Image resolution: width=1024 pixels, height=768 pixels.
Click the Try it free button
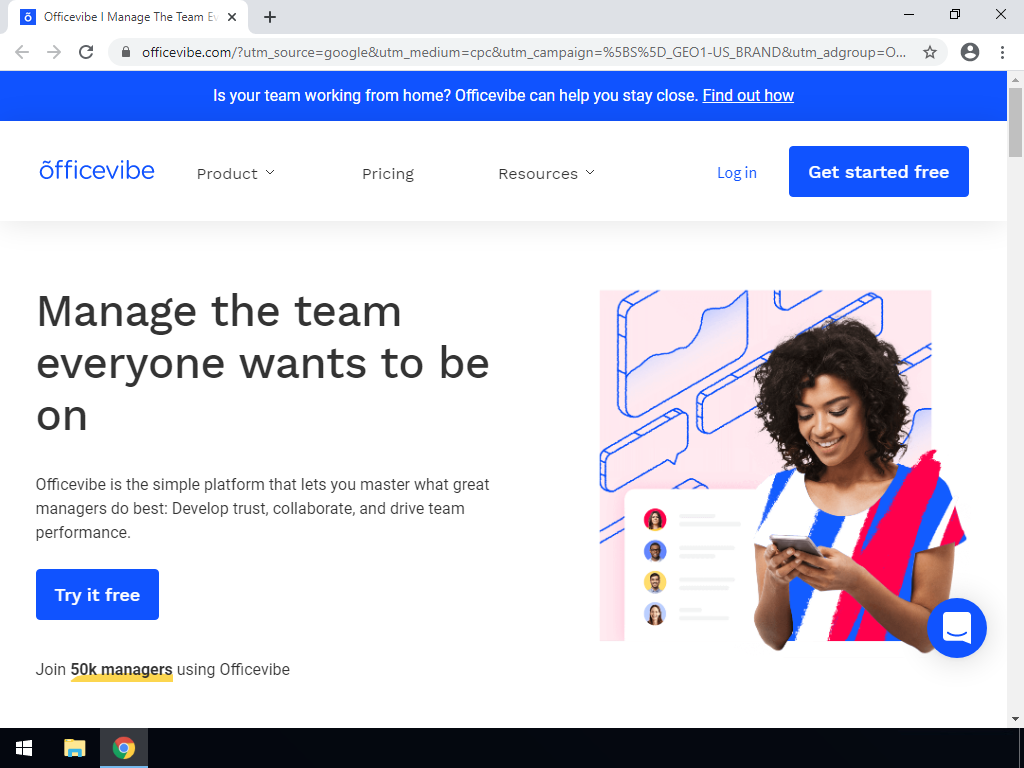(x=97, y=594)
